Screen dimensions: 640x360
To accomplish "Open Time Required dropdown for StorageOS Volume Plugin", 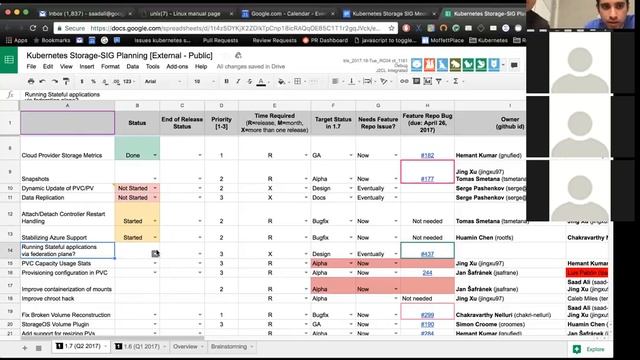I will [x=306, y=324].
